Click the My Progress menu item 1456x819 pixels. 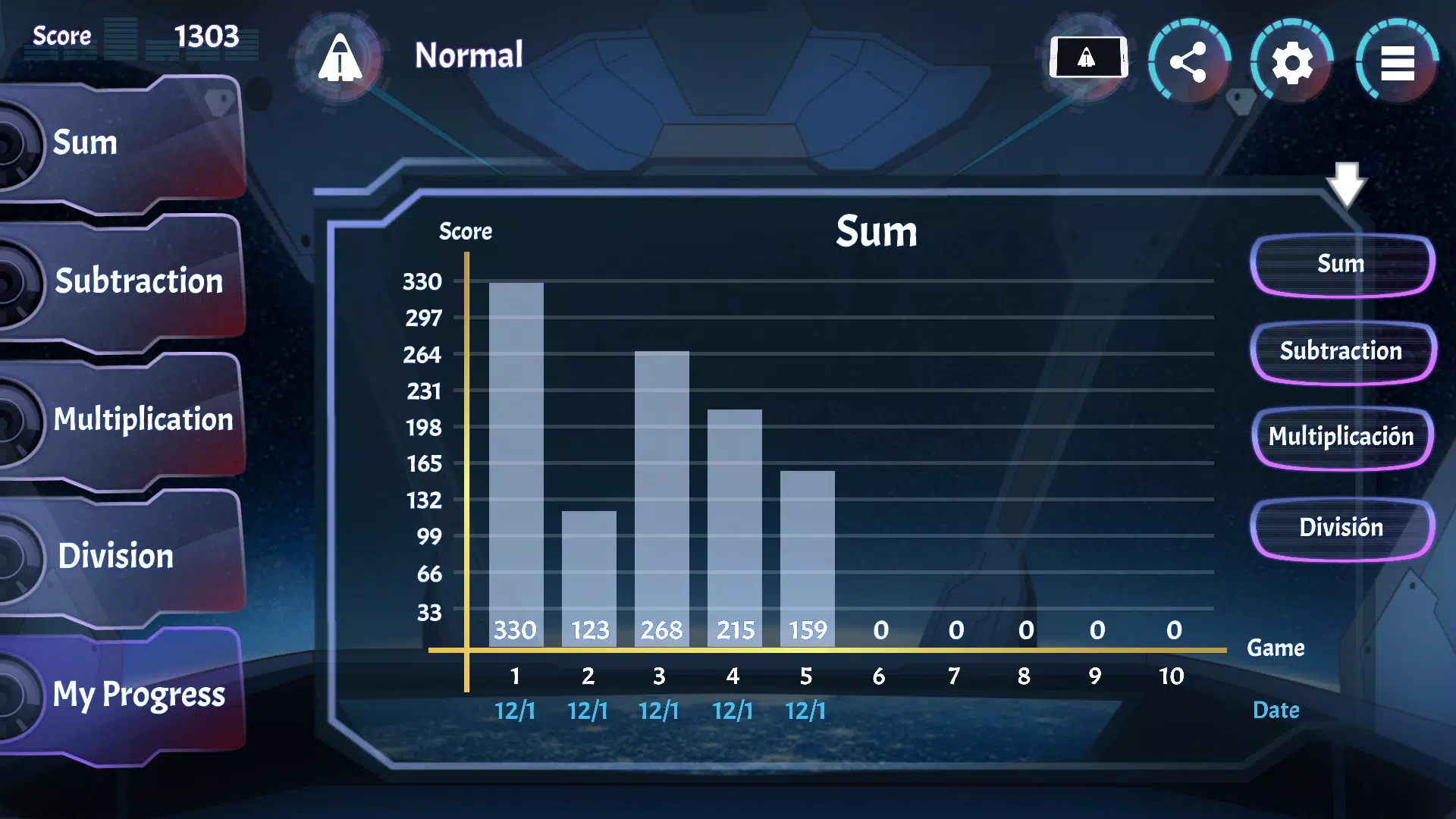[x=141, y=693]
